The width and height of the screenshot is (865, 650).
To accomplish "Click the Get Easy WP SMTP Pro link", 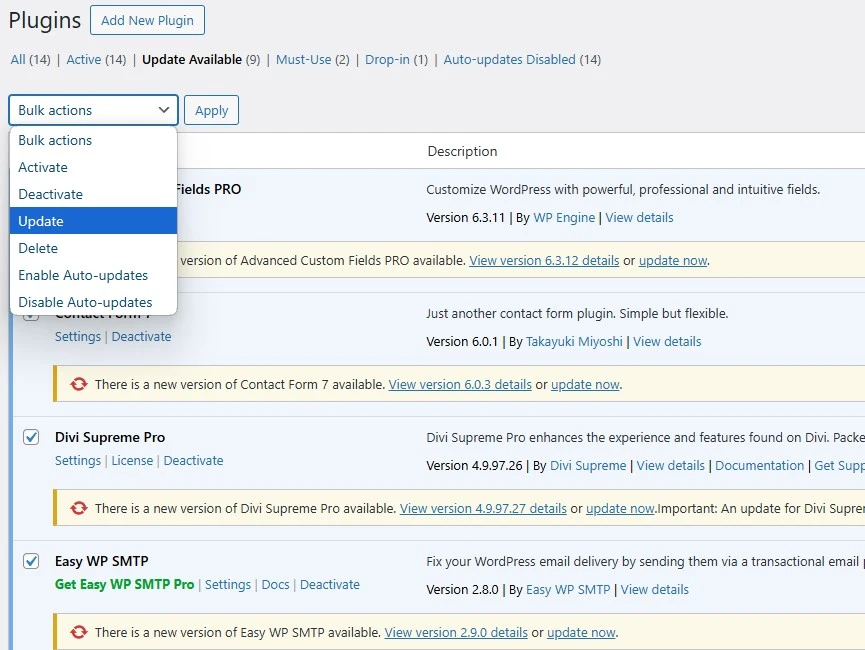I will [x=123, y=584].
